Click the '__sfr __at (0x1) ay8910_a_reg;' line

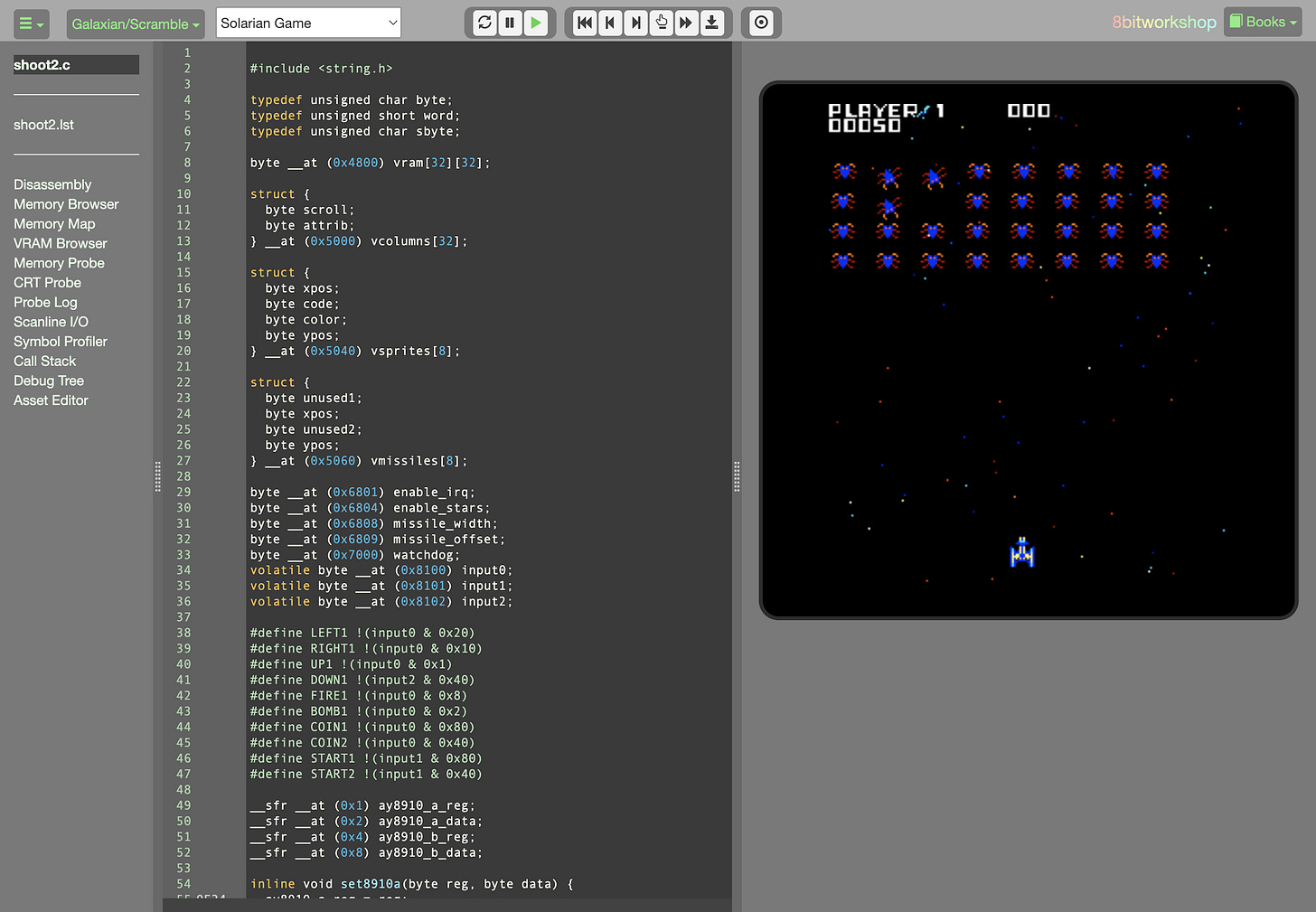click(362, 805)
